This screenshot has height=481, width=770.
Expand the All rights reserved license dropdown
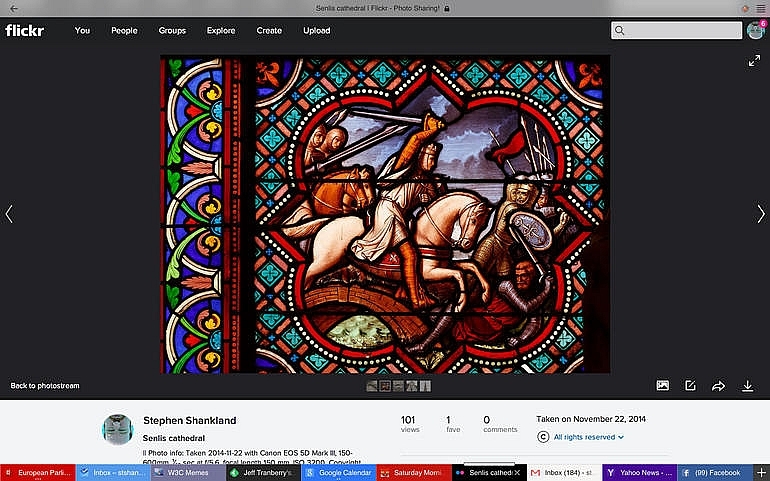click(x=585, y=437)
